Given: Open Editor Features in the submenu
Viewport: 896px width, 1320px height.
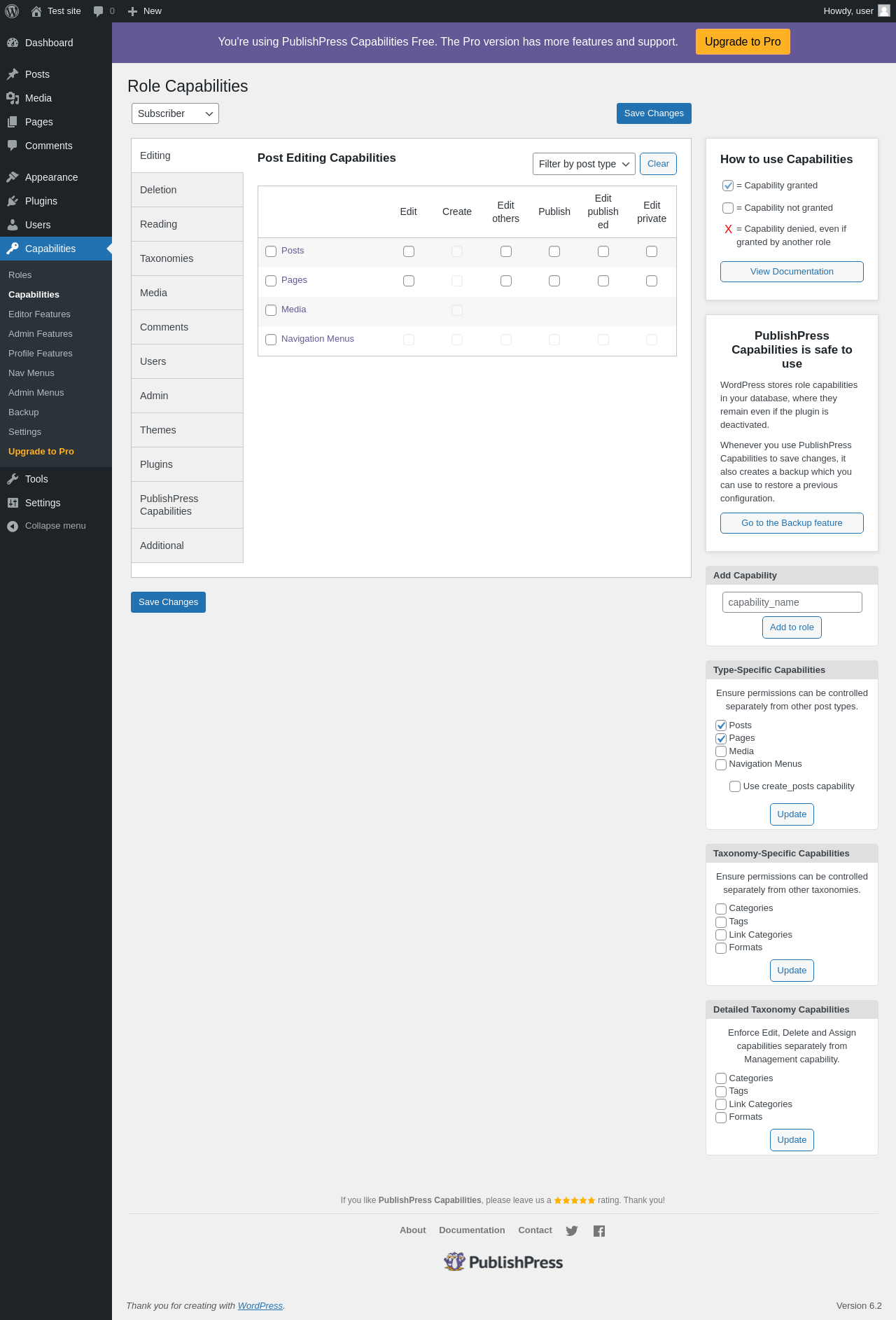Looking at the screenshot, I should 39,314.
